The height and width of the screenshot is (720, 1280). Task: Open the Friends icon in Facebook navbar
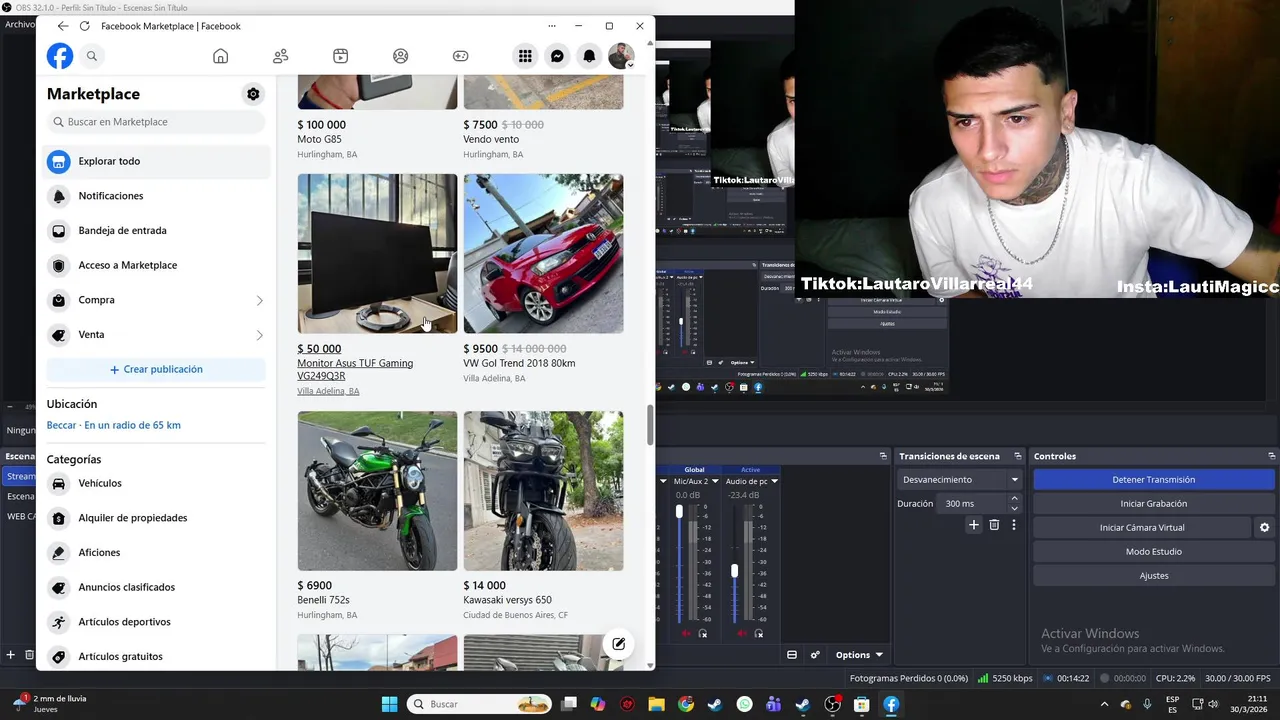281,56
